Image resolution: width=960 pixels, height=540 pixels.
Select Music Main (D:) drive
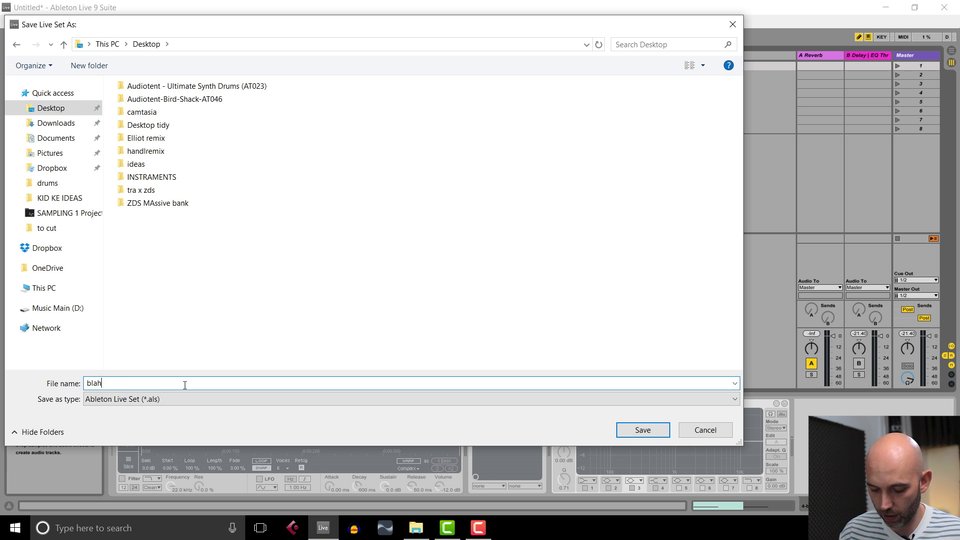tap(58, 308)
